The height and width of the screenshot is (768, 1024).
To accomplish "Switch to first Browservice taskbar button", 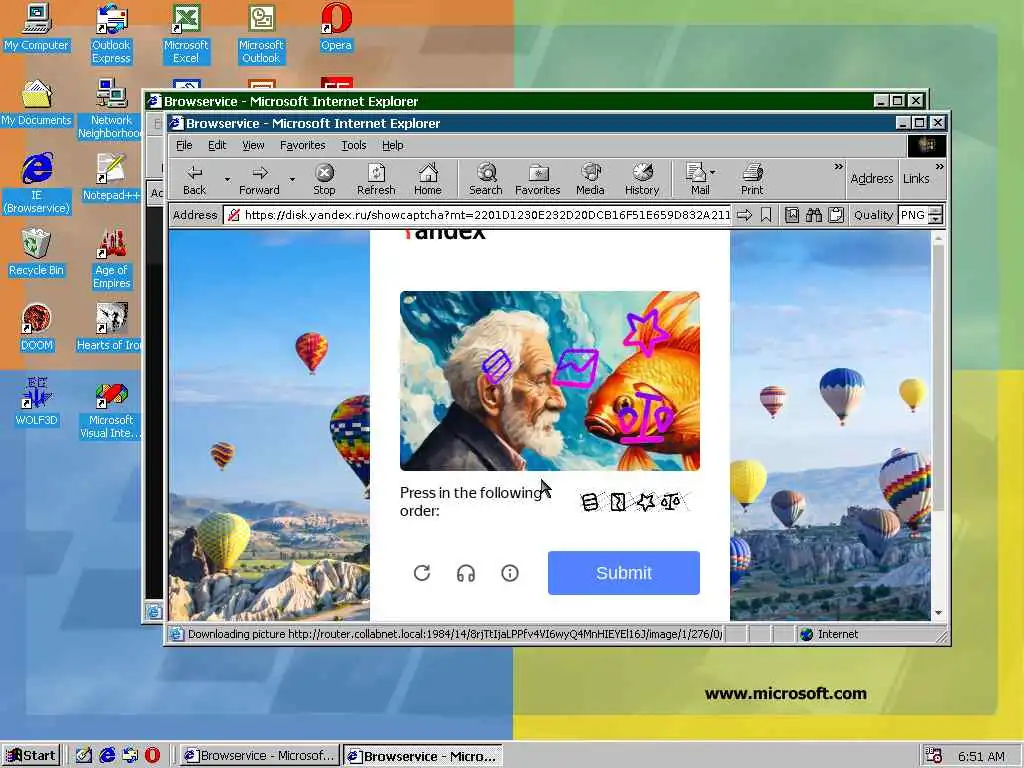I will 259,756.
